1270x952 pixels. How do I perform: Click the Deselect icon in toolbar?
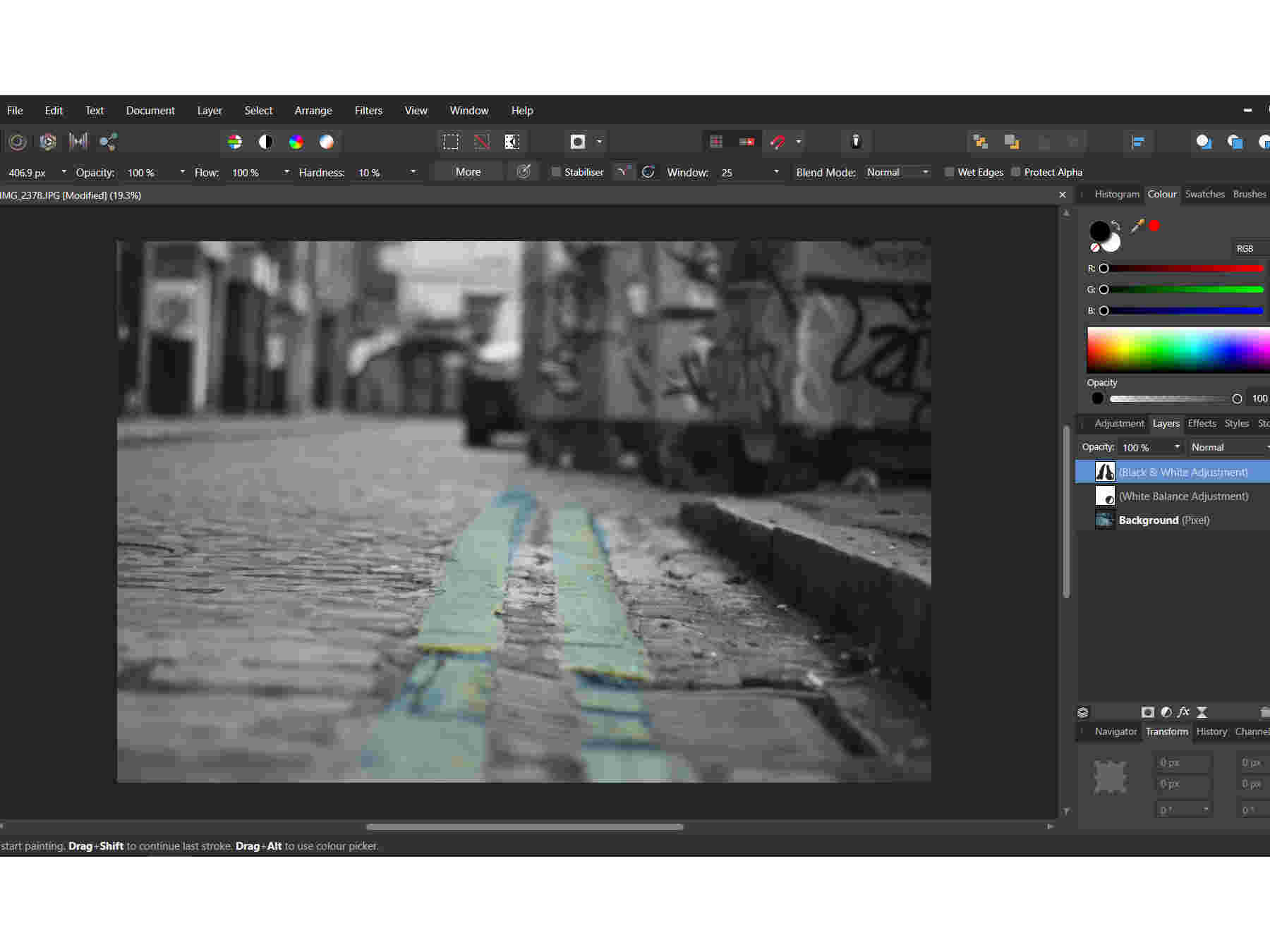click(482, 142)
